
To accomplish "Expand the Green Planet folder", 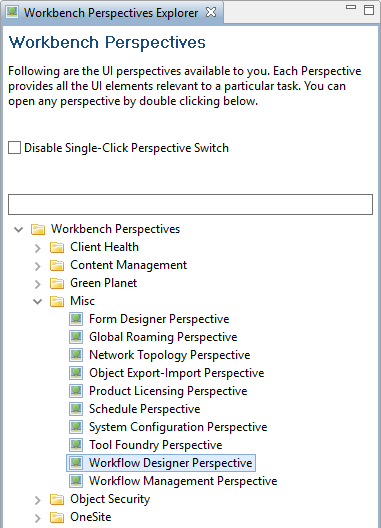I will pos(37,284).
